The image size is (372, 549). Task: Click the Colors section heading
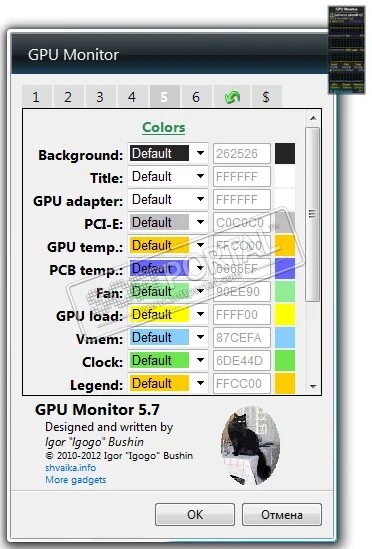tap(164, 127)
